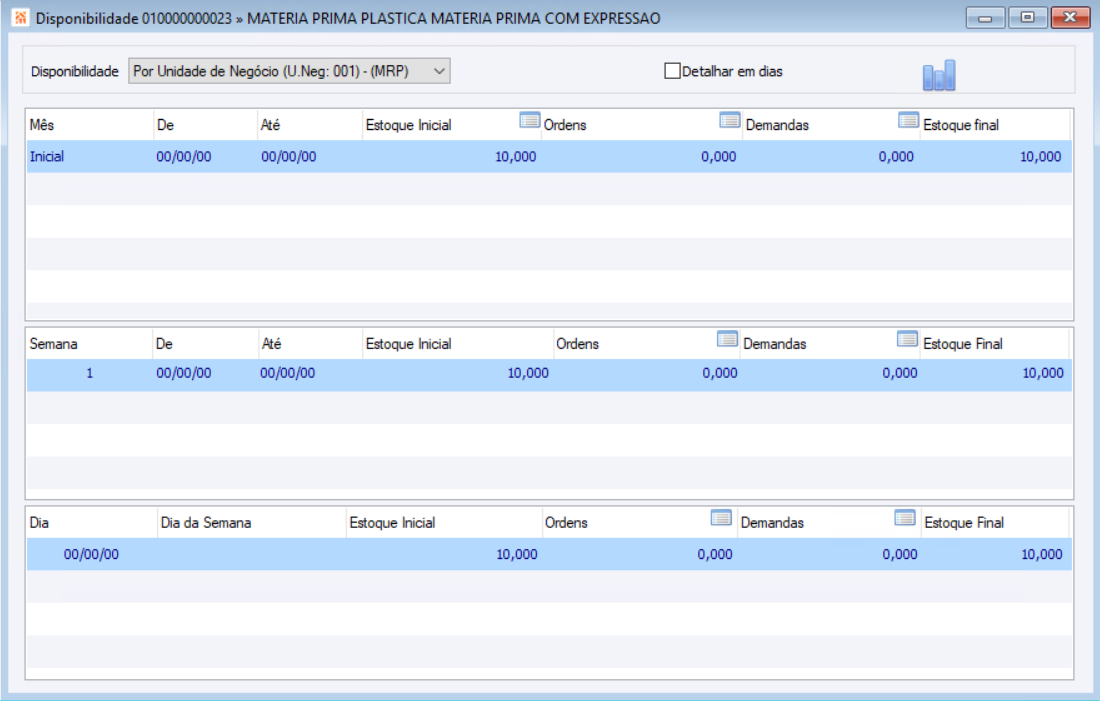Open the Disponibilidade dropdown
The height and width of the screenshot is (701, 1100).
coord(289,71)
